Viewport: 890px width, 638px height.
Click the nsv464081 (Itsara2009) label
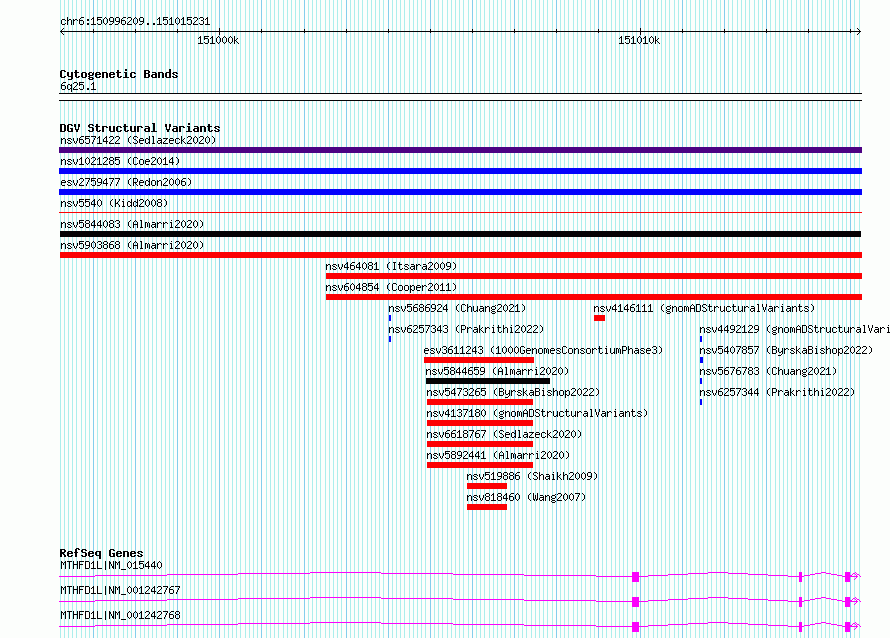[391, 266]
